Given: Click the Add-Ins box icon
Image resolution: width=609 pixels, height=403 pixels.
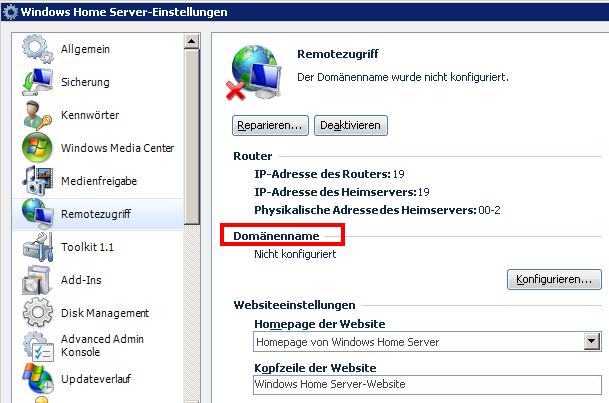Looking at the screenshot, I should 37,280.
